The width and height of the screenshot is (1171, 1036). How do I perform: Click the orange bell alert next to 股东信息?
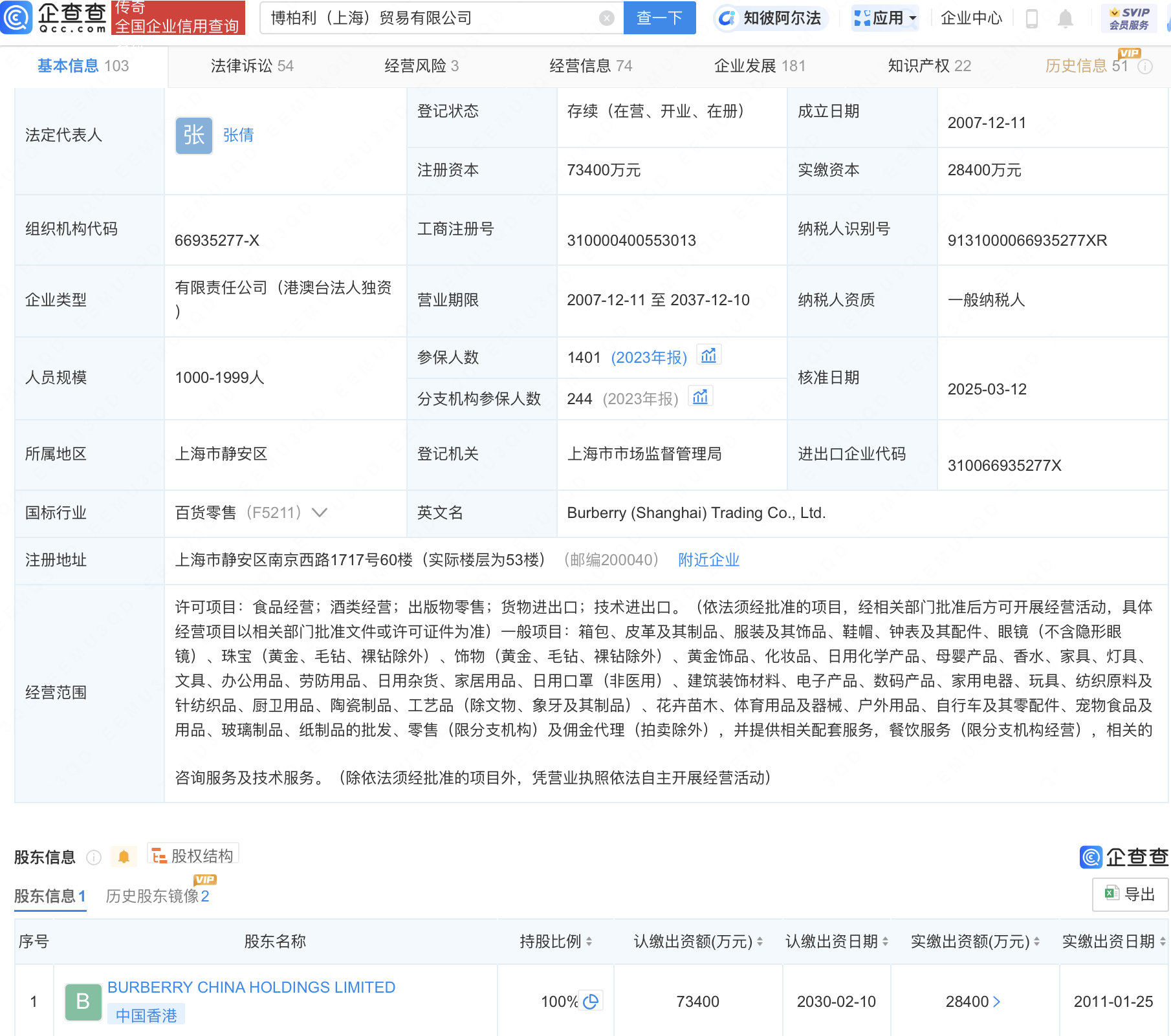[x=124, y=858]
